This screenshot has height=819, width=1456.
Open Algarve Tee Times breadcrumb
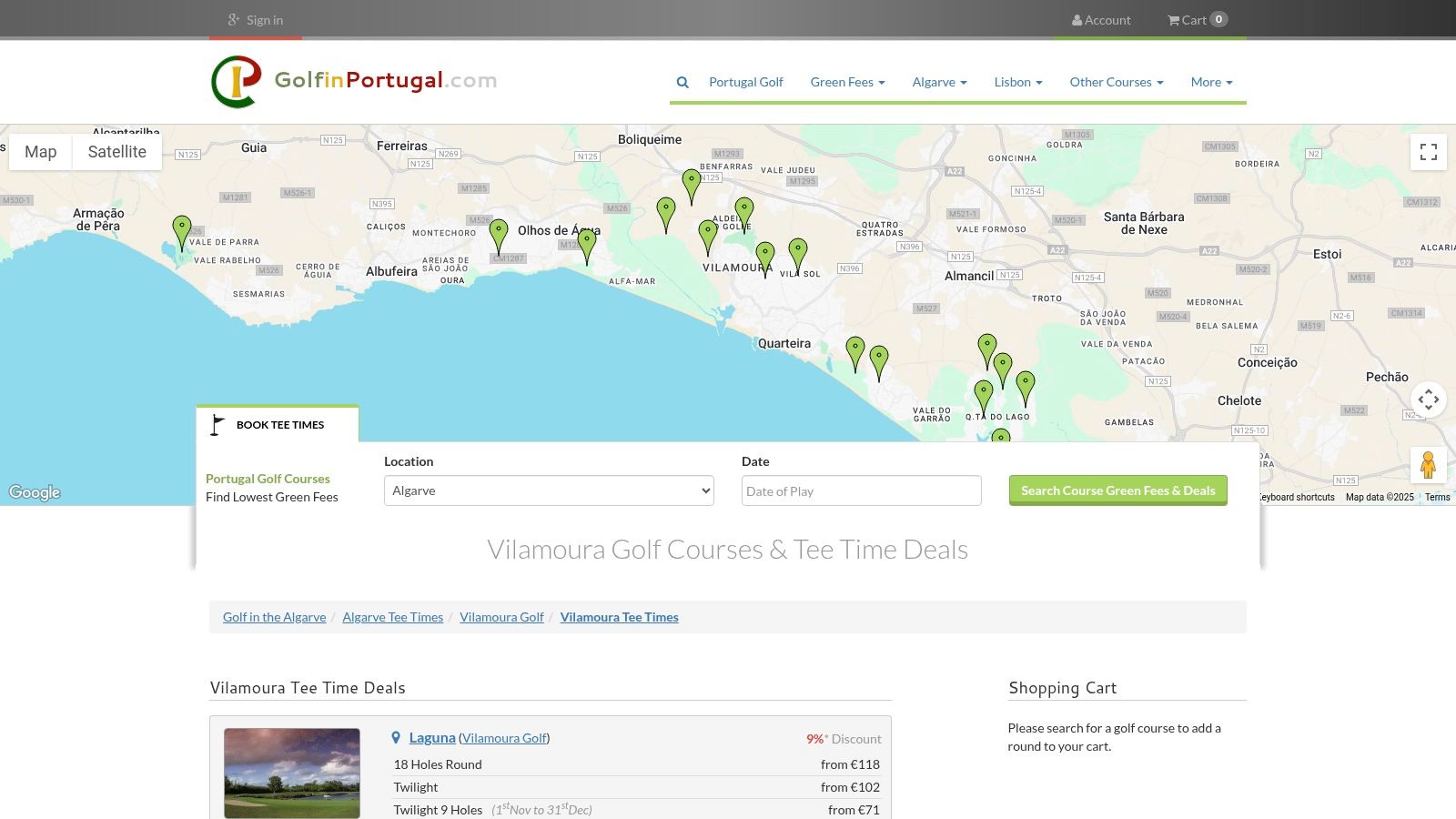[392, 617]
